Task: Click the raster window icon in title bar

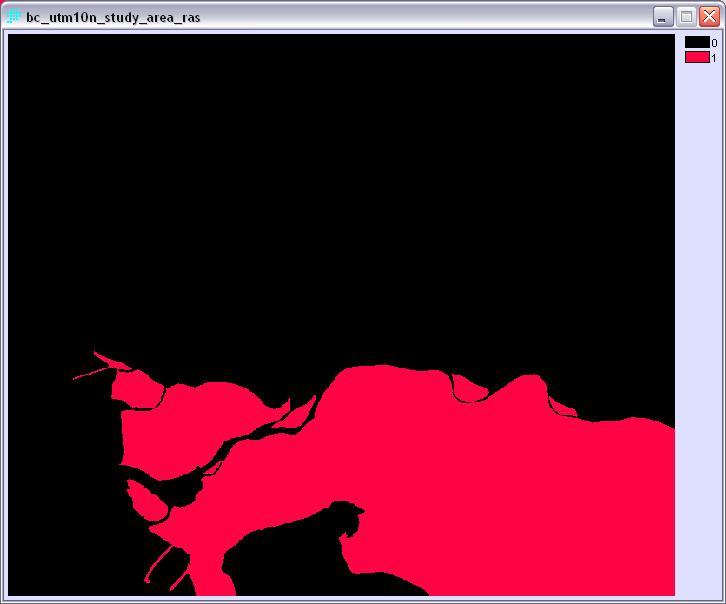Action: tap(14, 17)
